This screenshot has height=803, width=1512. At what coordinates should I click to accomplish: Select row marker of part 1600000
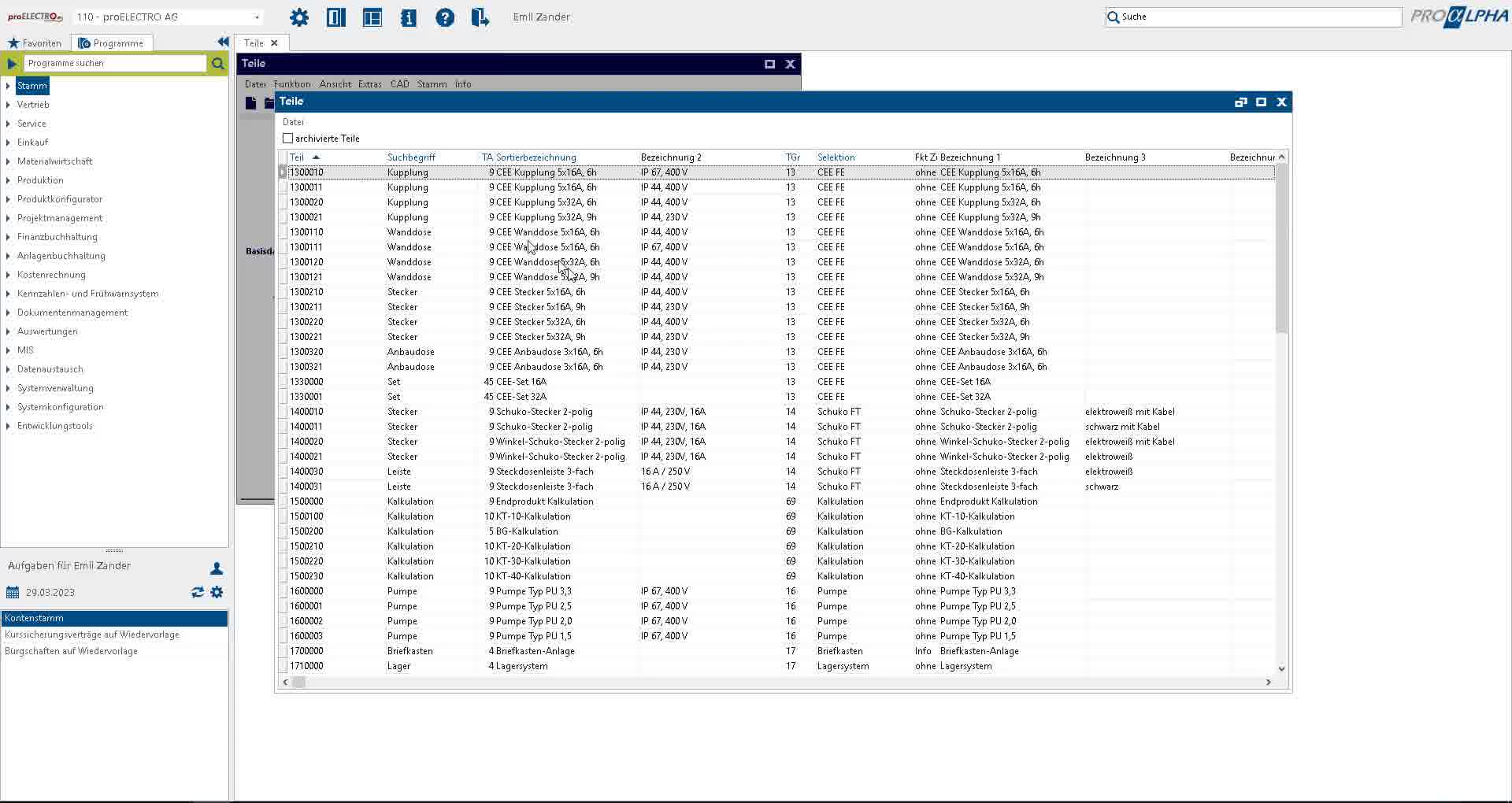point(283,591)
